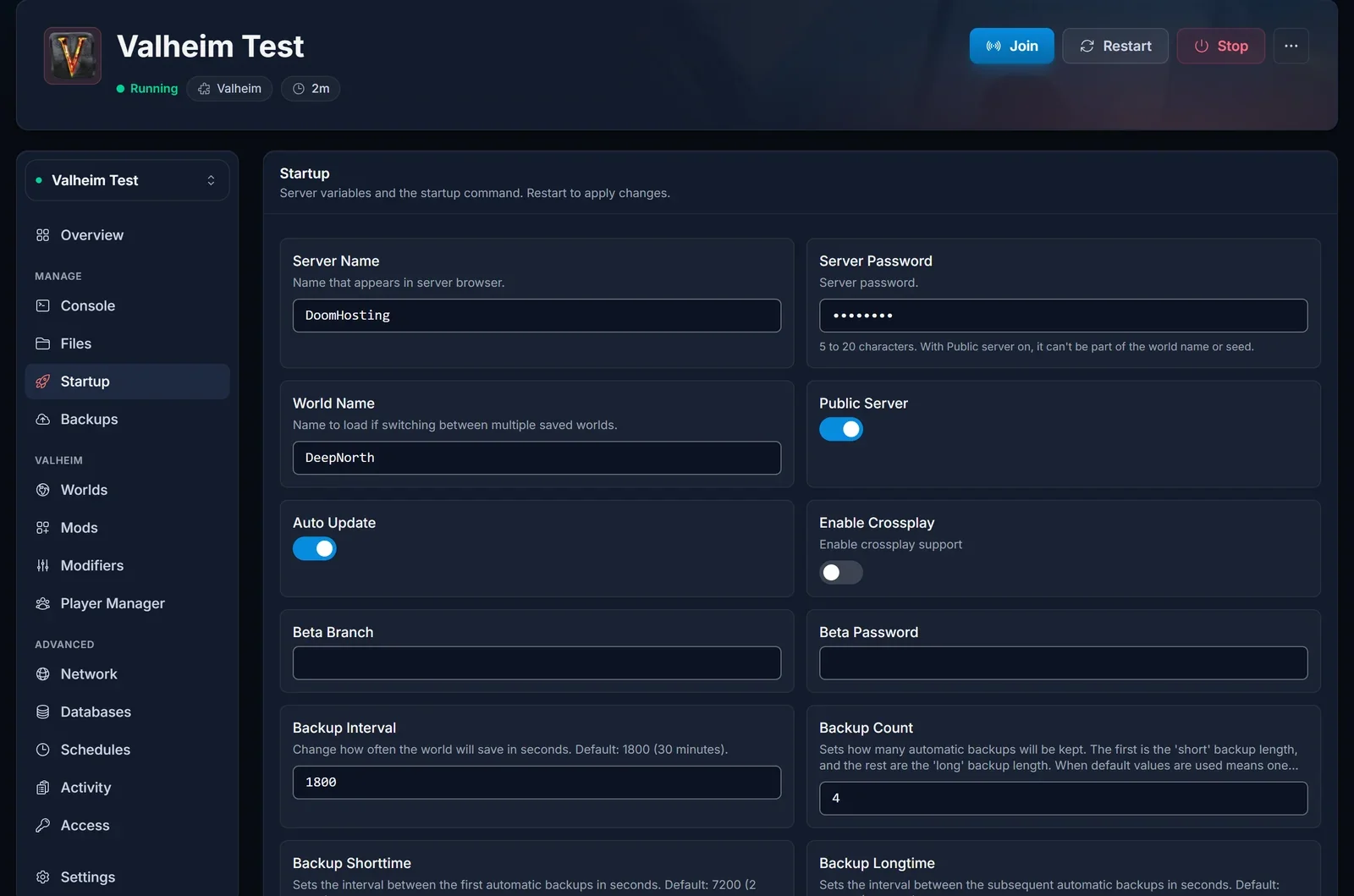This screenshot has width=1354, height=896.
Task: Restart the server
Action: pos(1115,46)
